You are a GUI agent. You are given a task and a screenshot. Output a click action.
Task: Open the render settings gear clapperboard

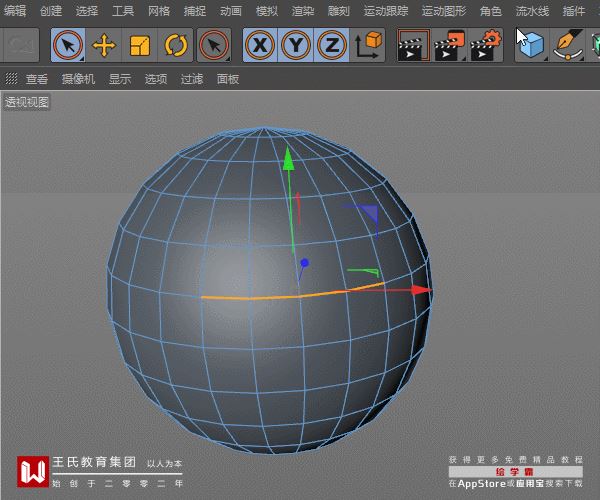(x=486, y=45)
